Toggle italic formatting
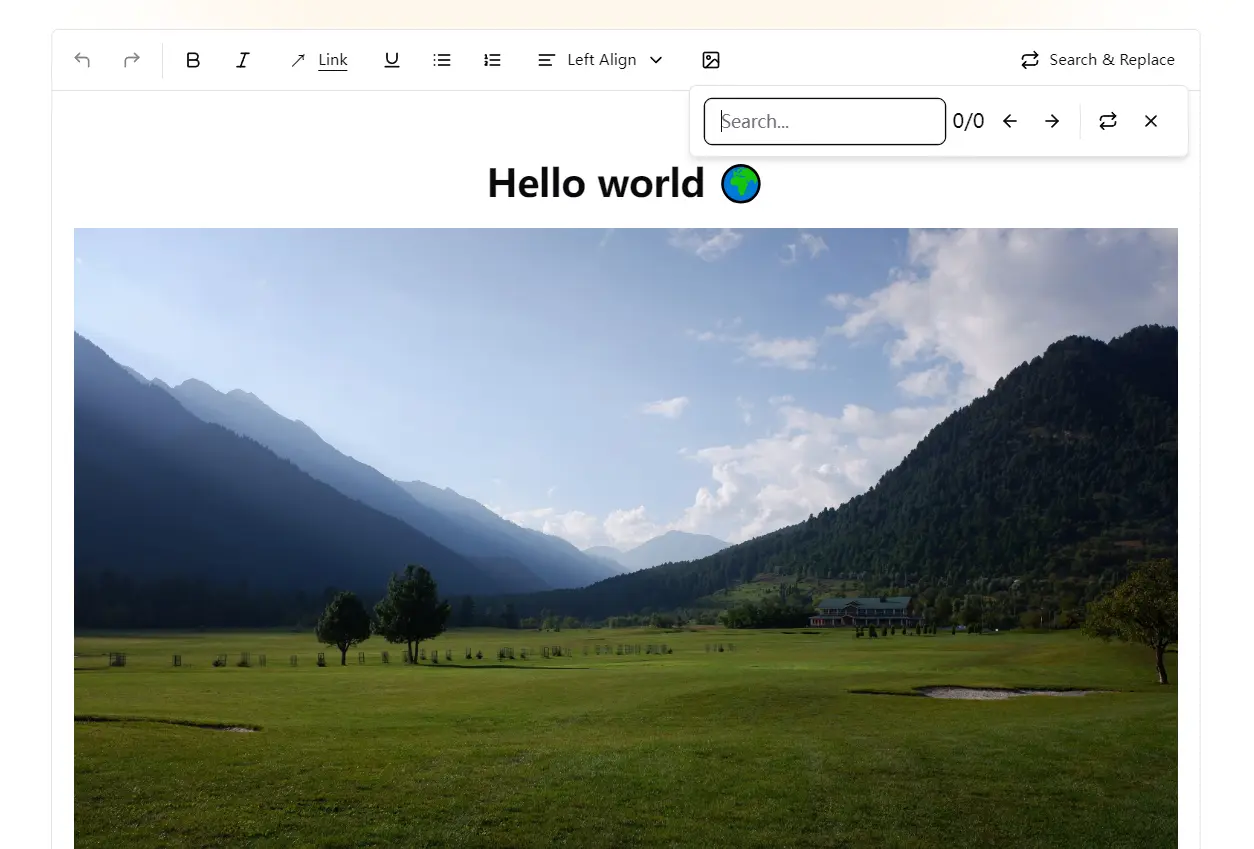 click(x=242, y=60)
